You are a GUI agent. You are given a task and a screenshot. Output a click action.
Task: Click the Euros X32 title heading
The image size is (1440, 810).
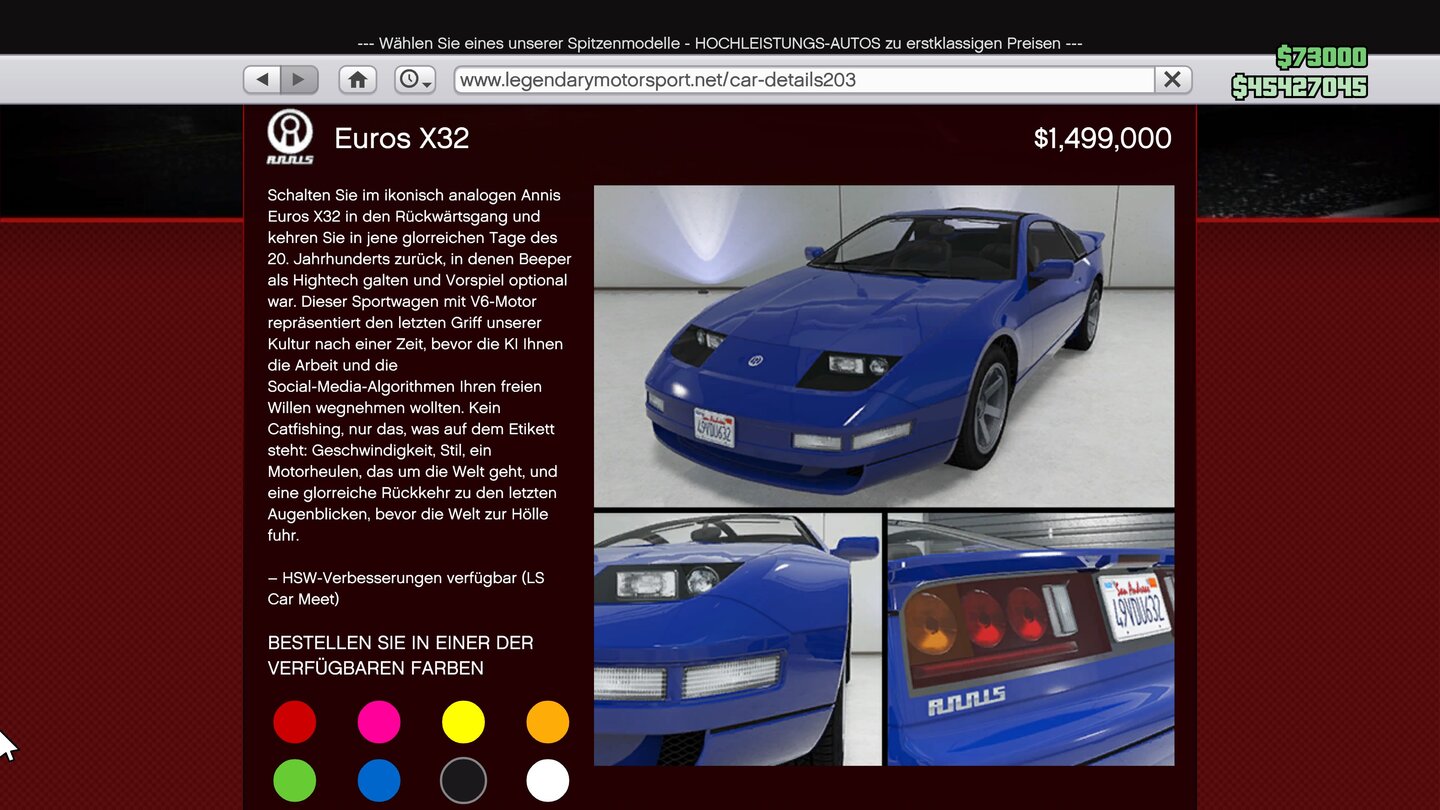pyautogui.click(x=402, y=138)
